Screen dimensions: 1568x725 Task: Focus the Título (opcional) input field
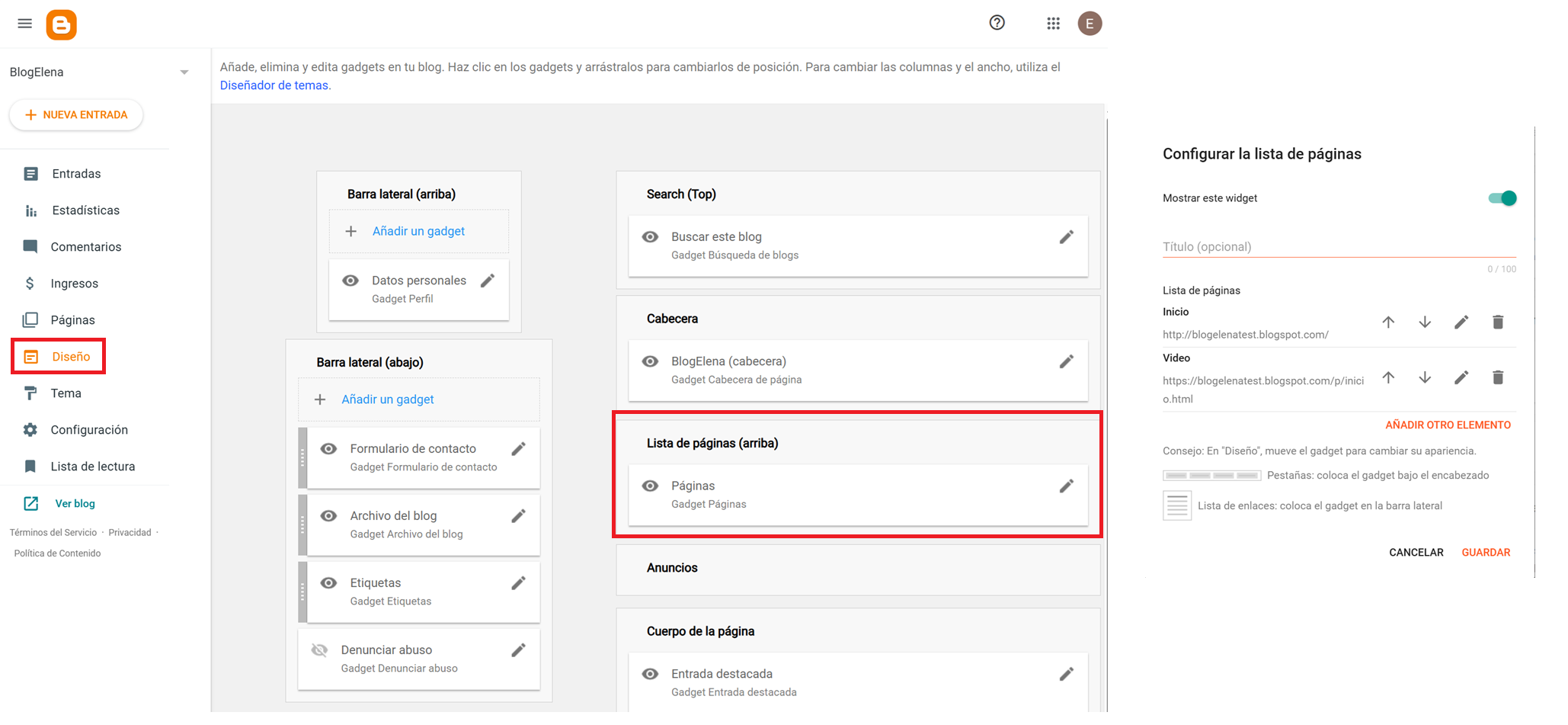pos(1338,247)
